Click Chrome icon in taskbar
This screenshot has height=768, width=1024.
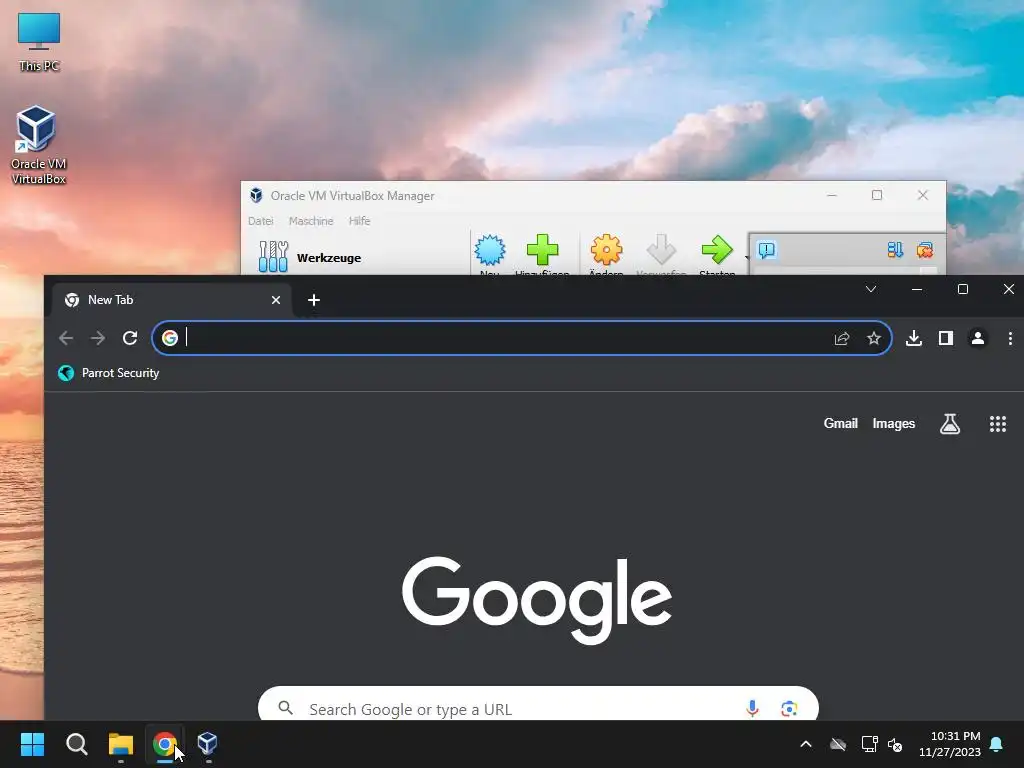click(165, 744)
